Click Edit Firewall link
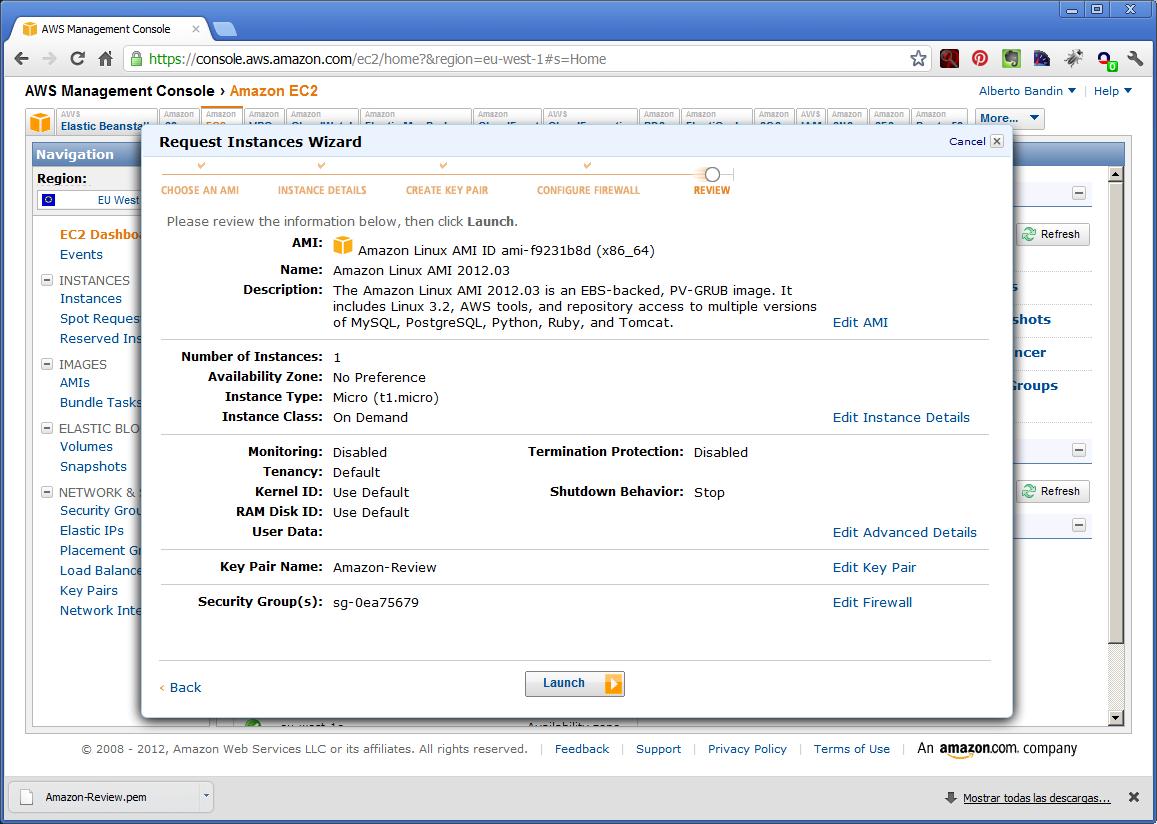 click(872, 603)
